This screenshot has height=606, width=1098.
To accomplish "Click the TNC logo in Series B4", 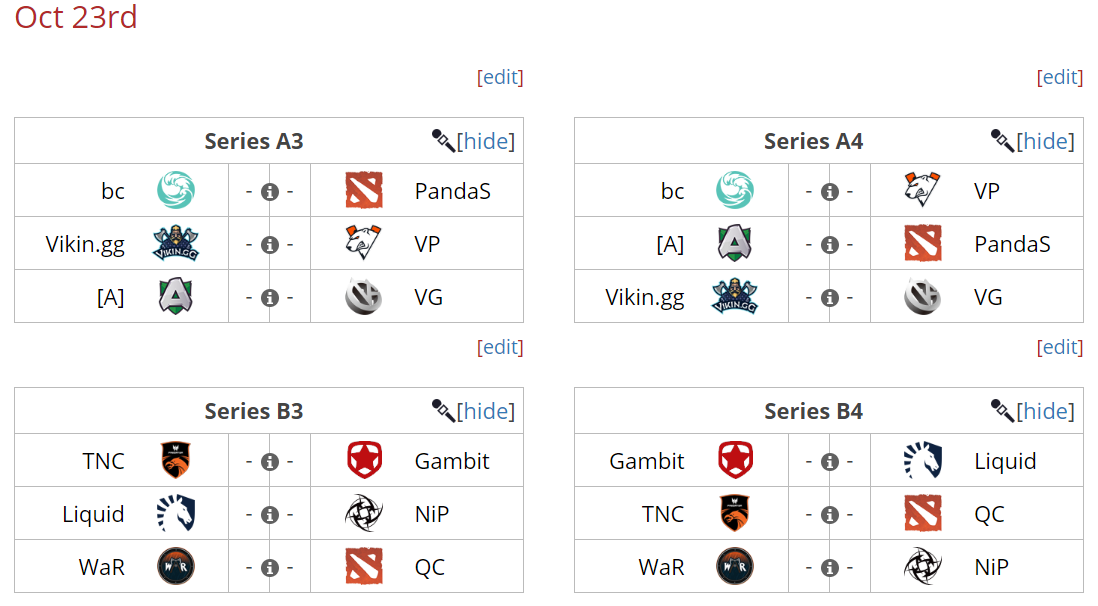I will [x=735, y=514].
